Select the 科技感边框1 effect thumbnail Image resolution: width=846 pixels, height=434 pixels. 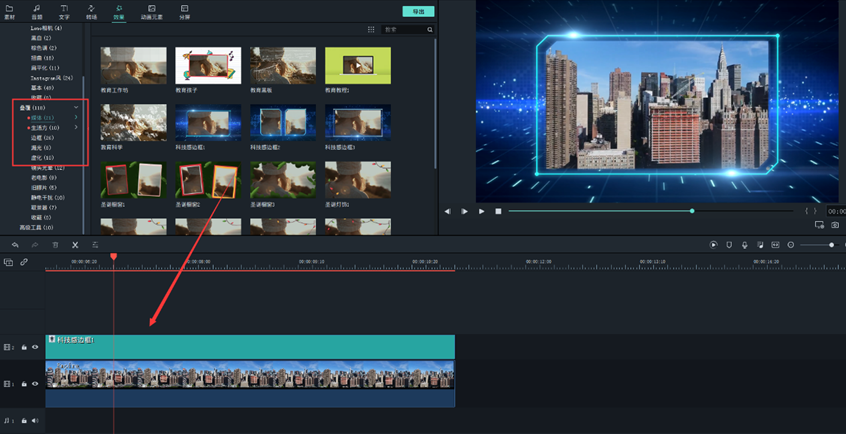tap(208, 122)
